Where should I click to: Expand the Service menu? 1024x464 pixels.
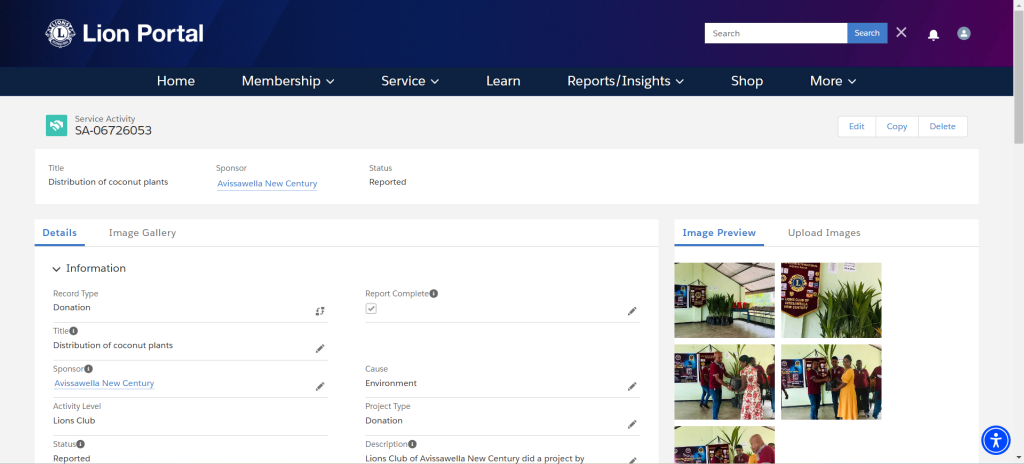tap(410, 81)
